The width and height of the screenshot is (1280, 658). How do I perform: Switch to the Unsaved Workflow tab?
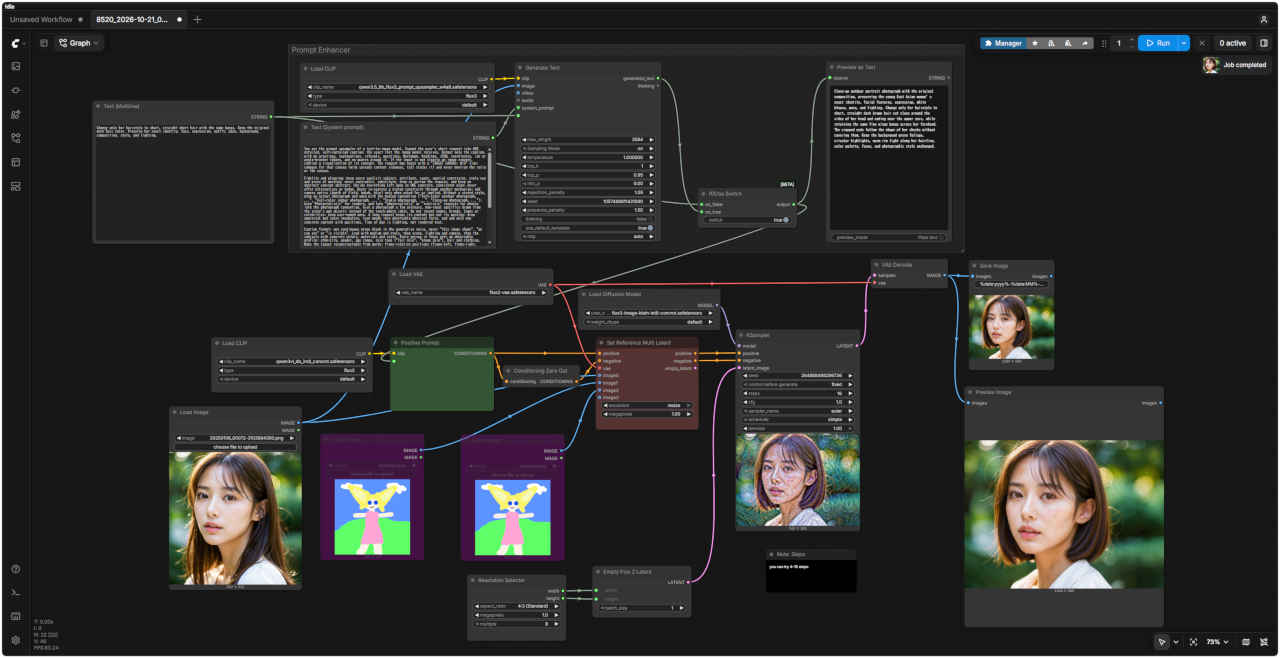point(46,19)
